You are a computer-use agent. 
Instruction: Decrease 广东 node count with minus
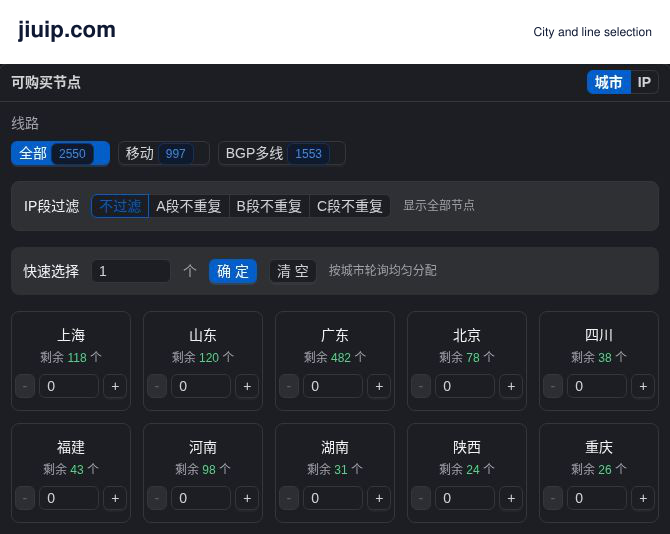289,386
